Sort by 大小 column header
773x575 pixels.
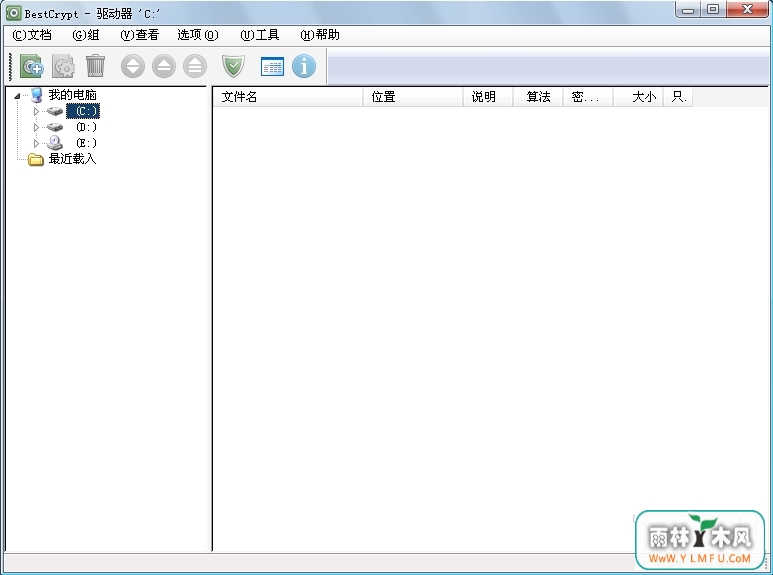click(x=638, y=97)
